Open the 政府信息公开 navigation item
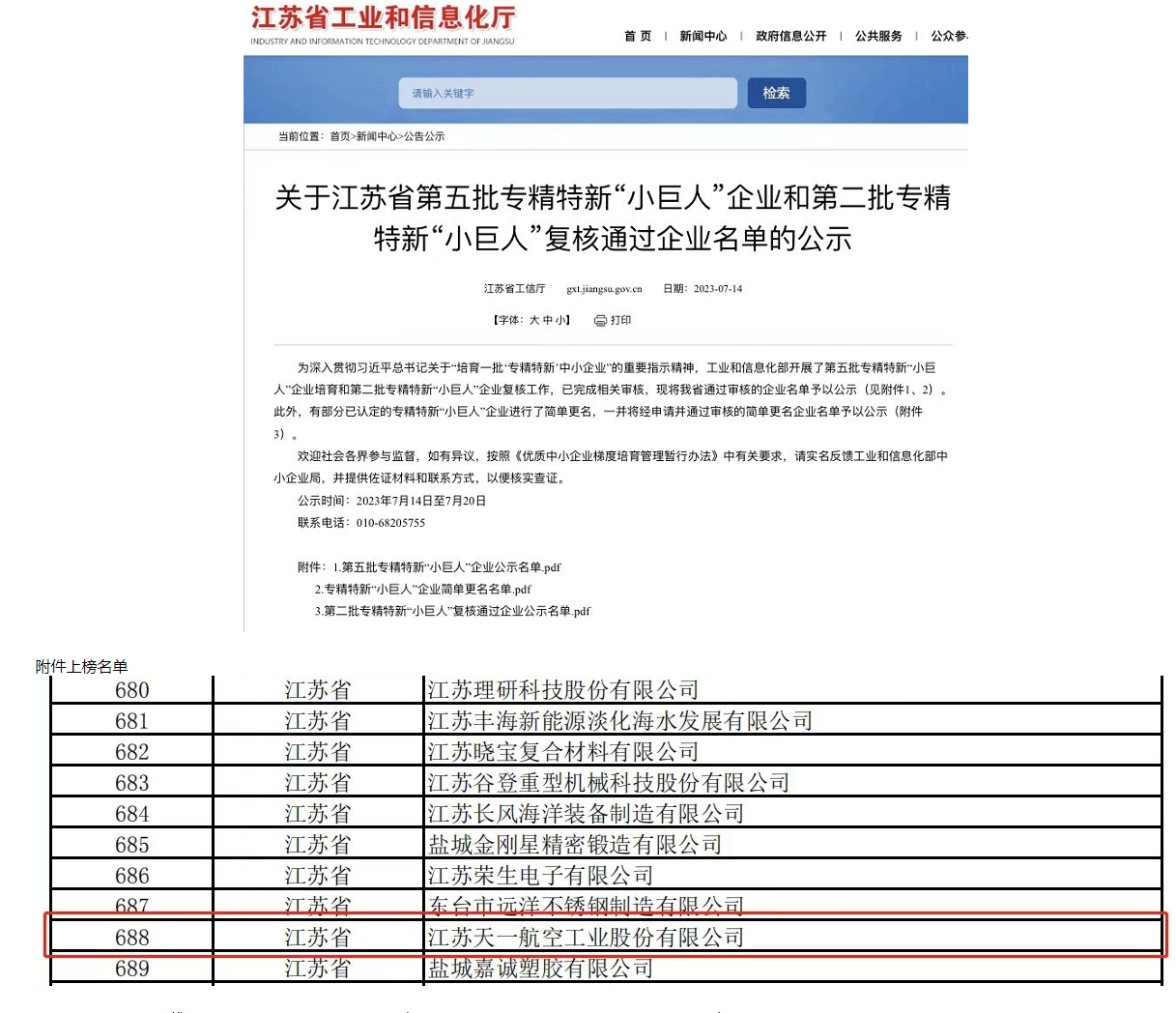The image size is (1176, 1013). tap(791, 36)
